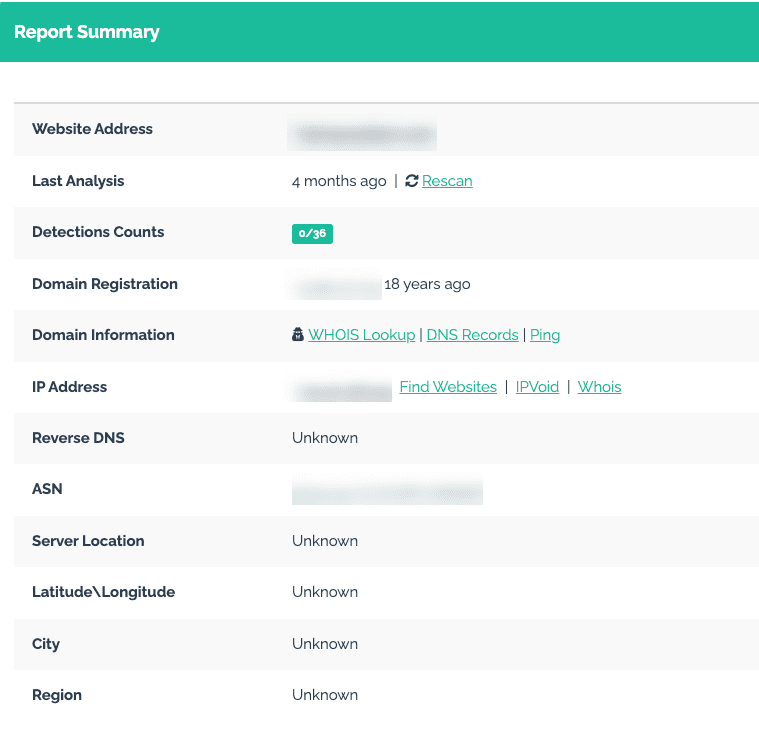Click the Unknown value for Region
Image resolution: width=759 pixels, height=752 pixels.
coord(325,695)
